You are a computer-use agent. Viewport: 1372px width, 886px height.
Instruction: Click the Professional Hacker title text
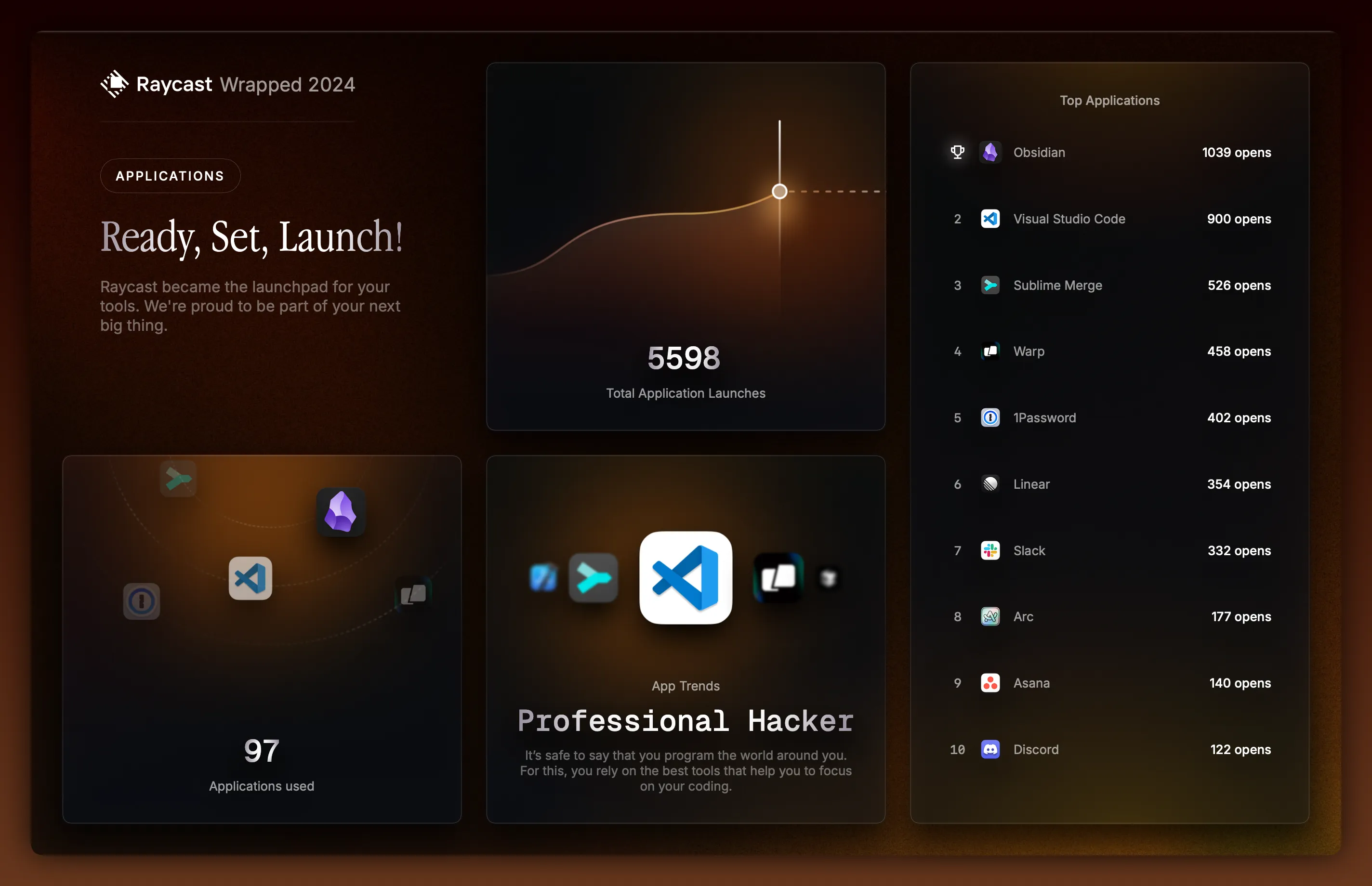tap(686, 721)
